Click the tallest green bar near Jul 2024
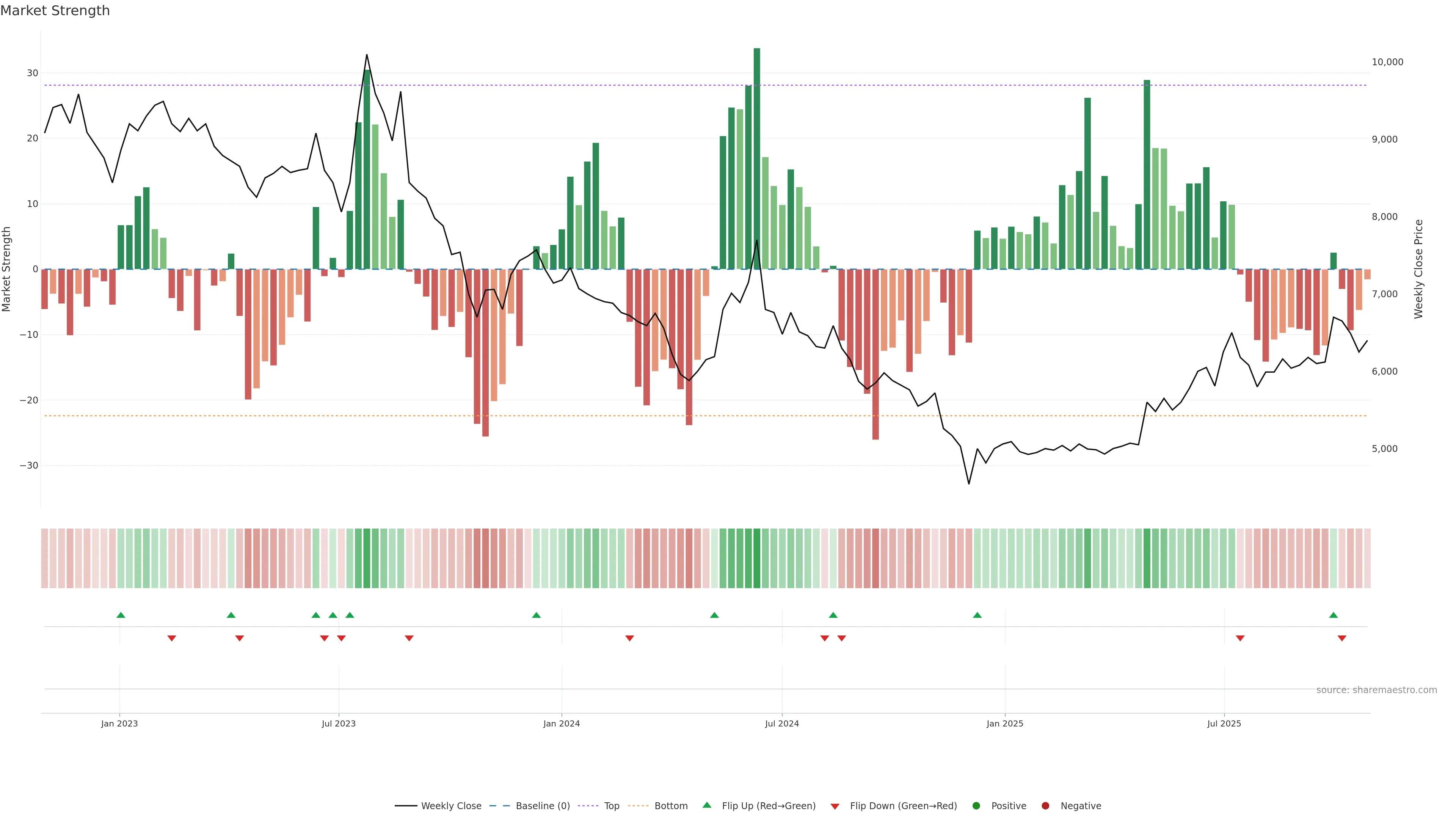The width and height of the screenshot is (1456, 819). (x=757, y=158)
